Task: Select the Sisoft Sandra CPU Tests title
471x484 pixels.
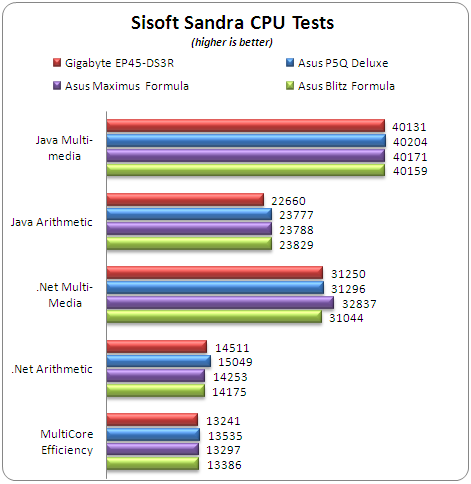Action: click(232, 23)
